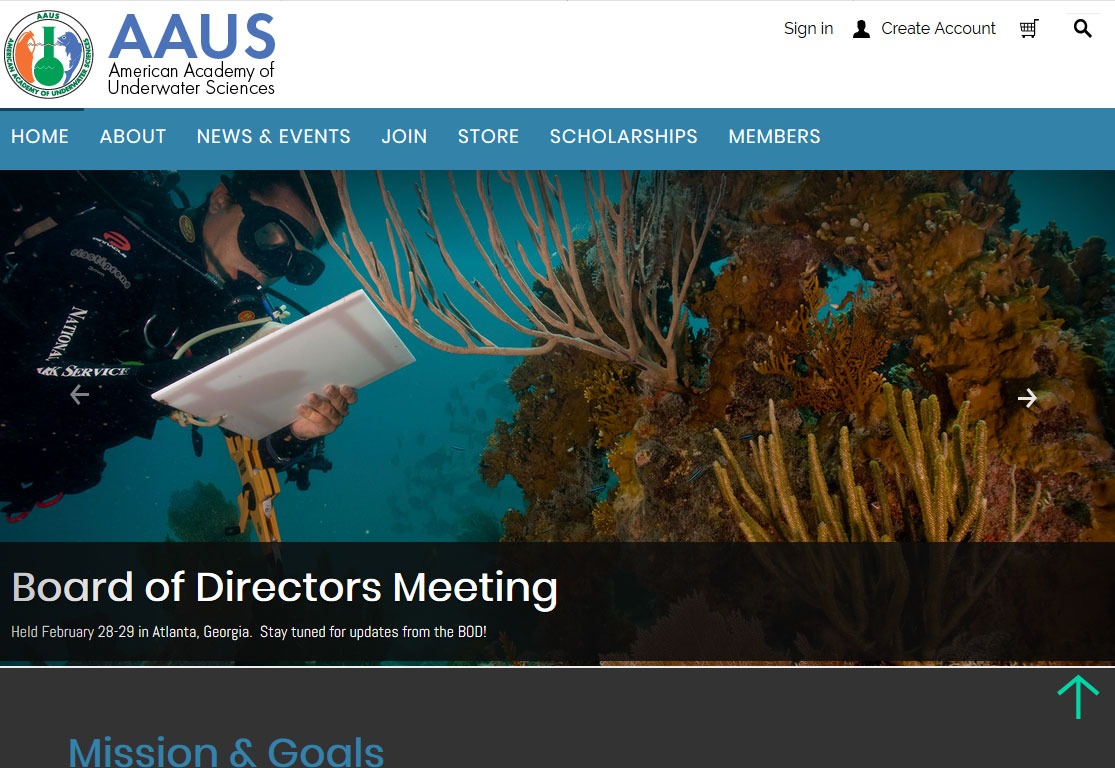Viewport: 1115px width, 768px height.
Task: Open the ABOUT menu item
Action: click(133, 137)
